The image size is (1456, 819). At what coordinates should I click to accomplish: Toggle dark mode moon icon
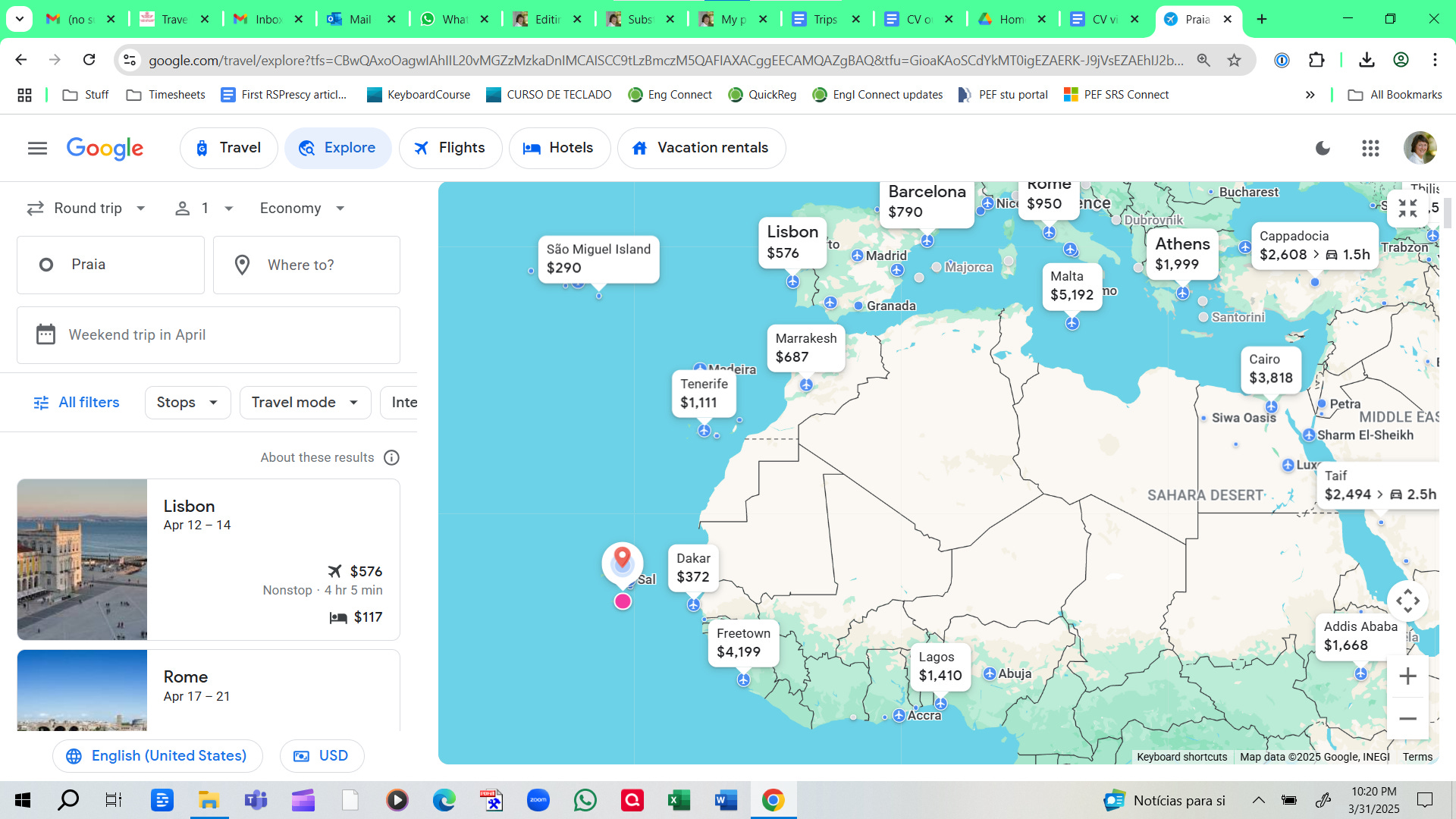(1323, 148)
